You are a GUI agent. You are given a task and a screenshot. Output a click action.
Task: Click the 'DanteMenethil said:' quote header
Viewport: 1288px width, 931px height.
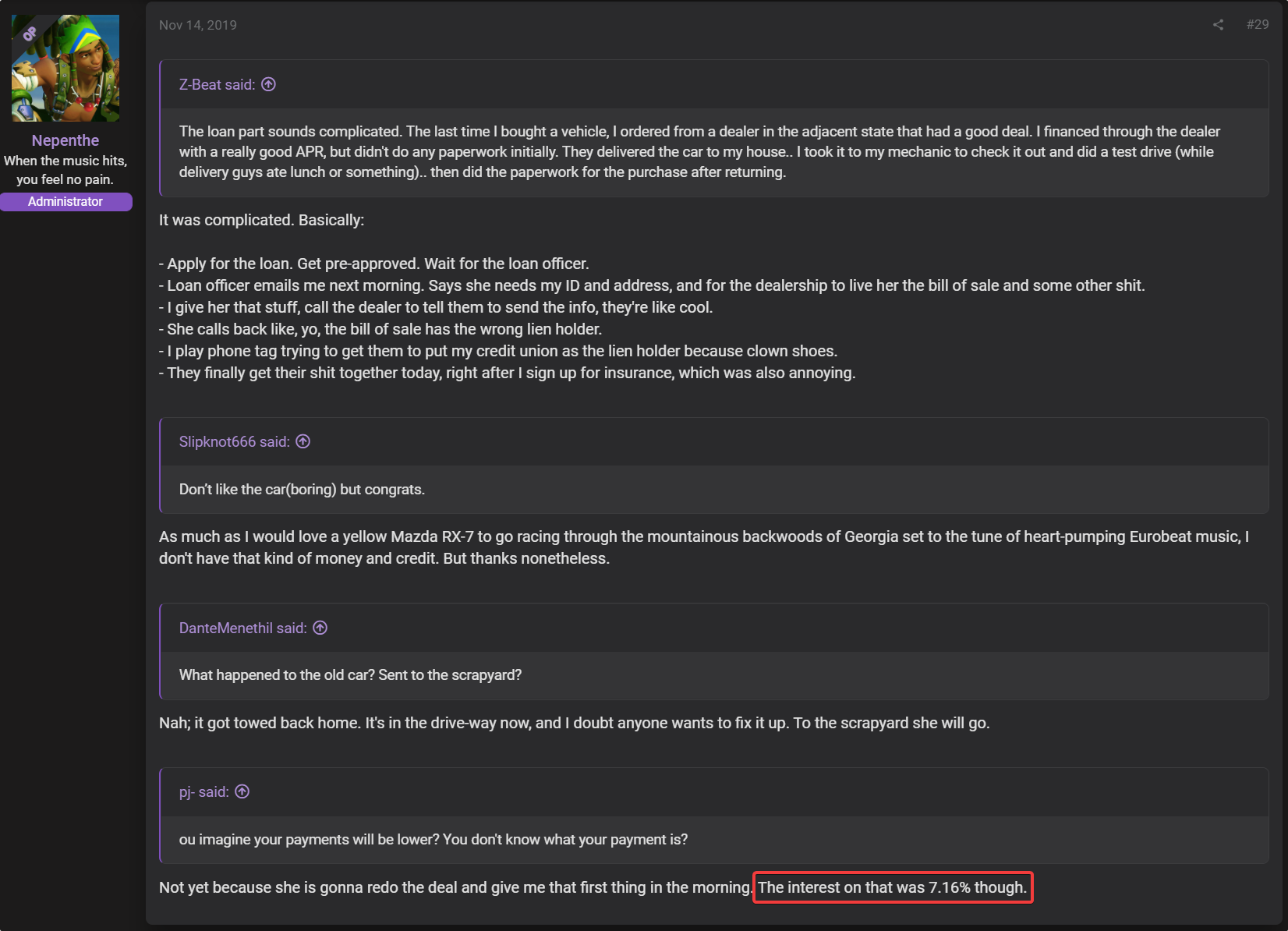[x=243, y=628]
